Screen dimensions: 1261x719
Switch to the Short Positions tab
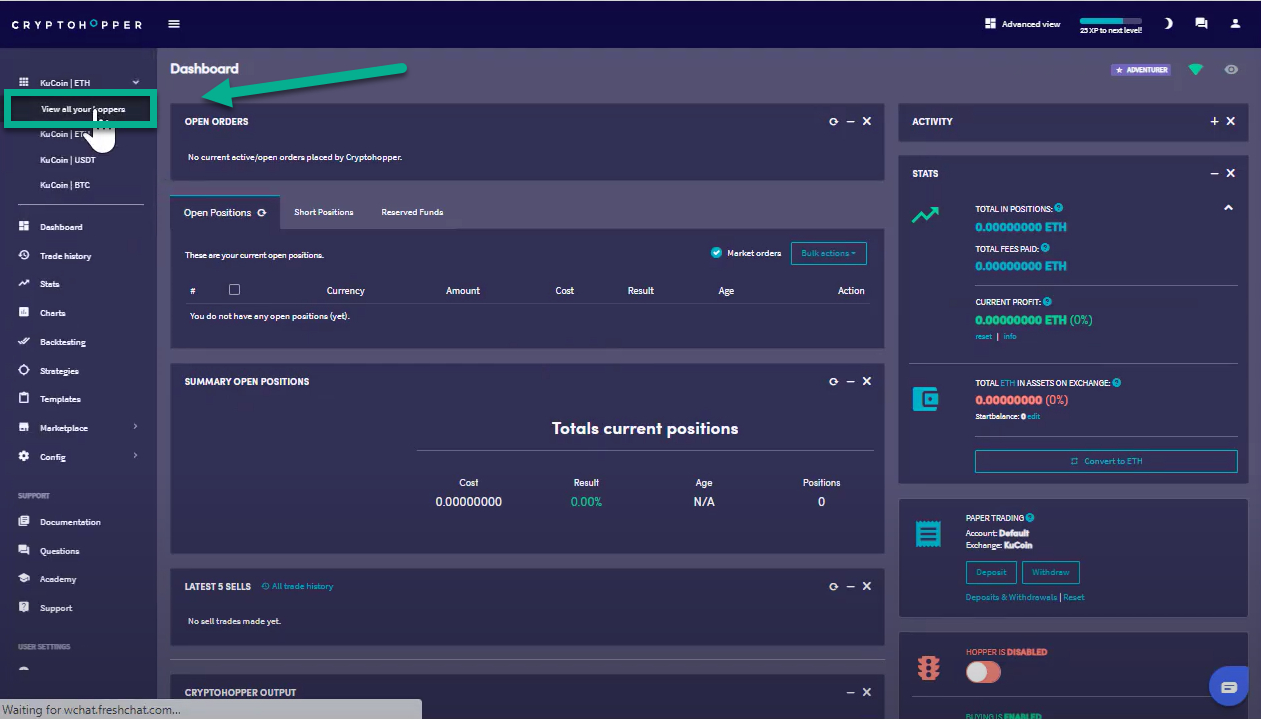pyautogui.click(x=323, y=212)
